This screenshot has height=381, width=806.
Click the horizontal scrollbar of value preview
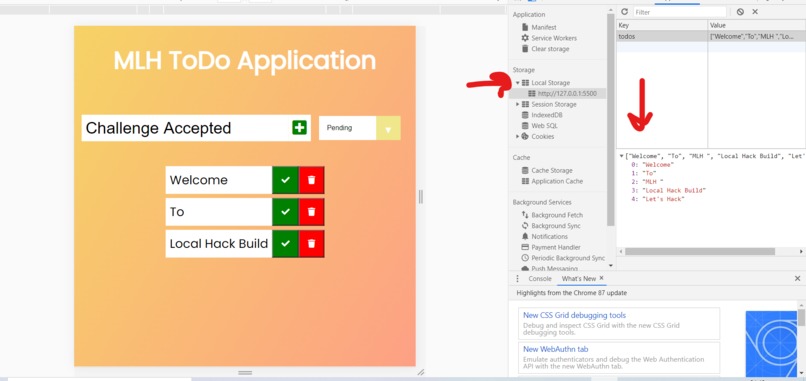(700, 251)
